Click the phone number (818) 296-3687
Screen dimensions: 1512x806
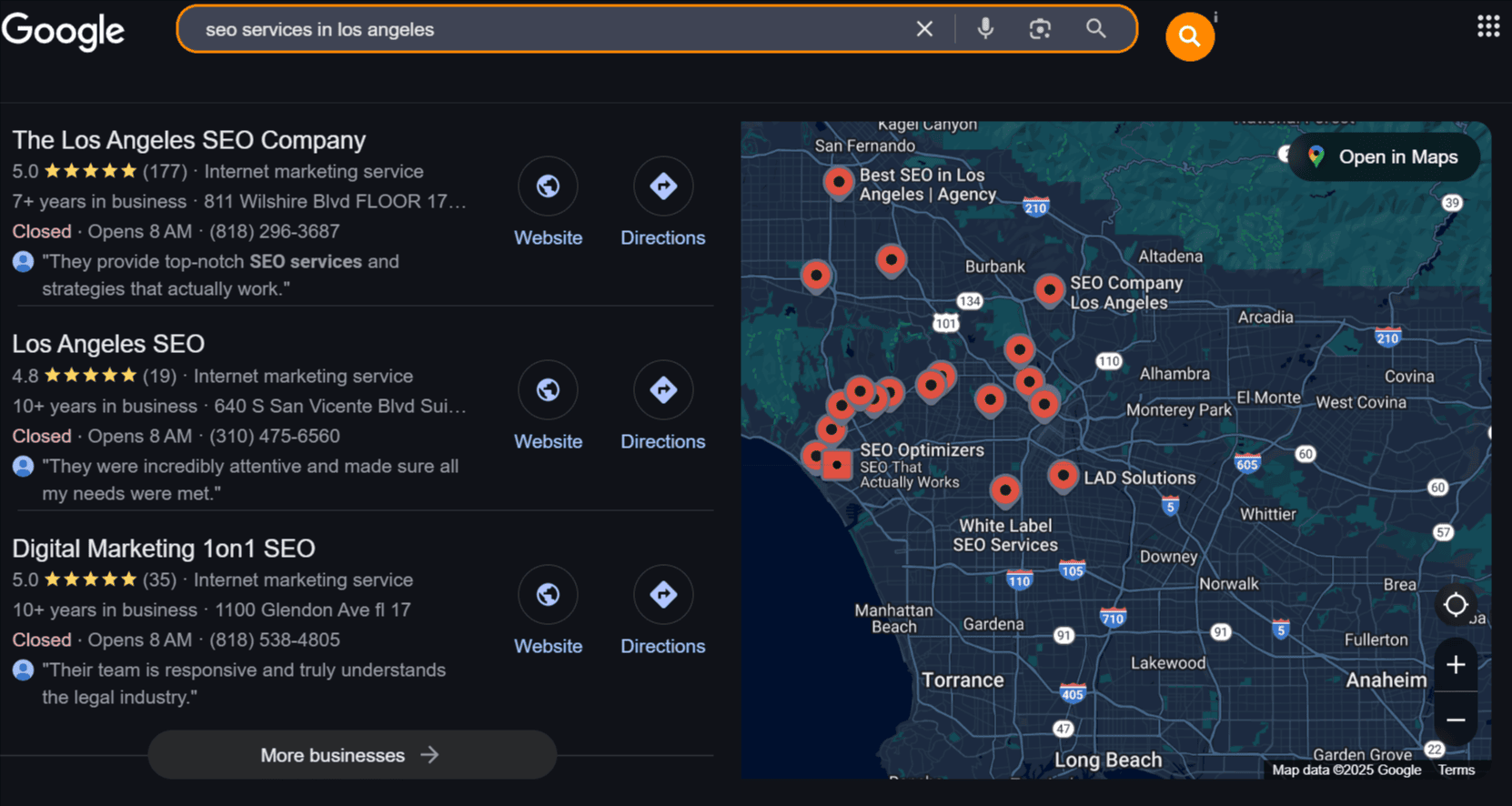(x=275, y=232)
